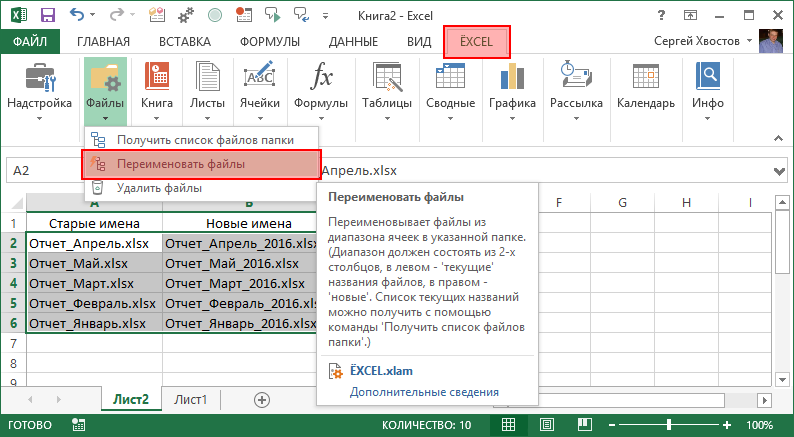Expand the Инфо dropdown arrow
794x437 pixels.
(x=707, y=119)
